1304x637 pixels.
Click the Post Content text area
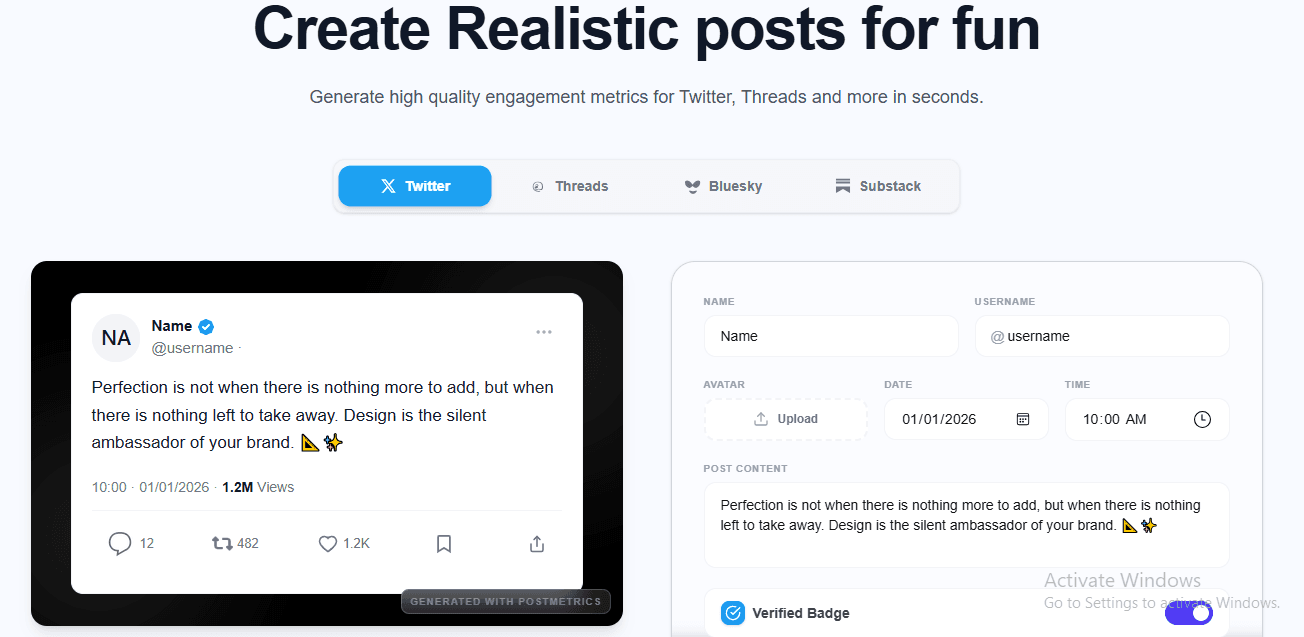tap(967, 524)
